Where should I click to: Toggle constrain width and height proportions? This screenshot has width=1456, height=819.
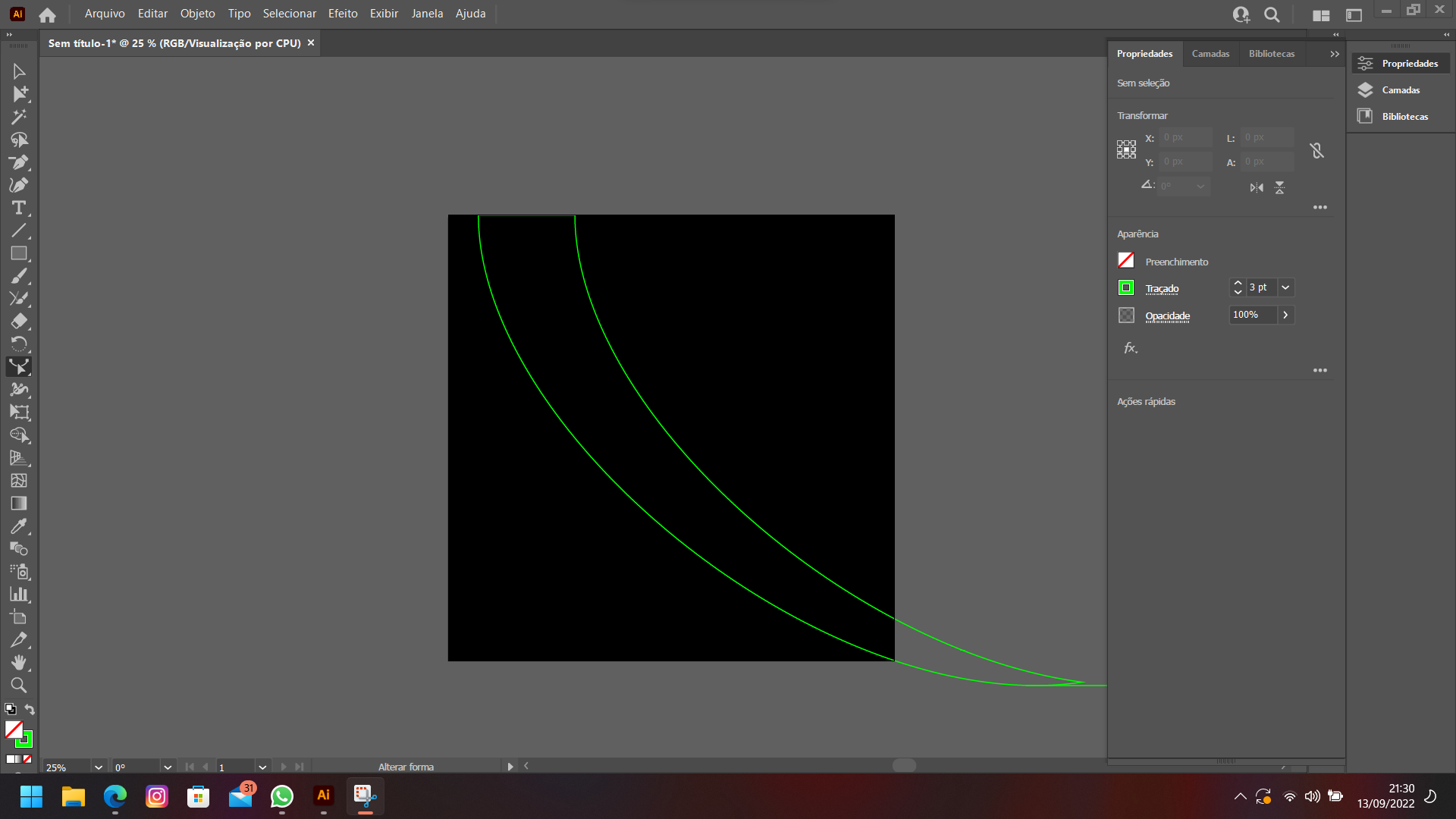(x=1317, y=150)
